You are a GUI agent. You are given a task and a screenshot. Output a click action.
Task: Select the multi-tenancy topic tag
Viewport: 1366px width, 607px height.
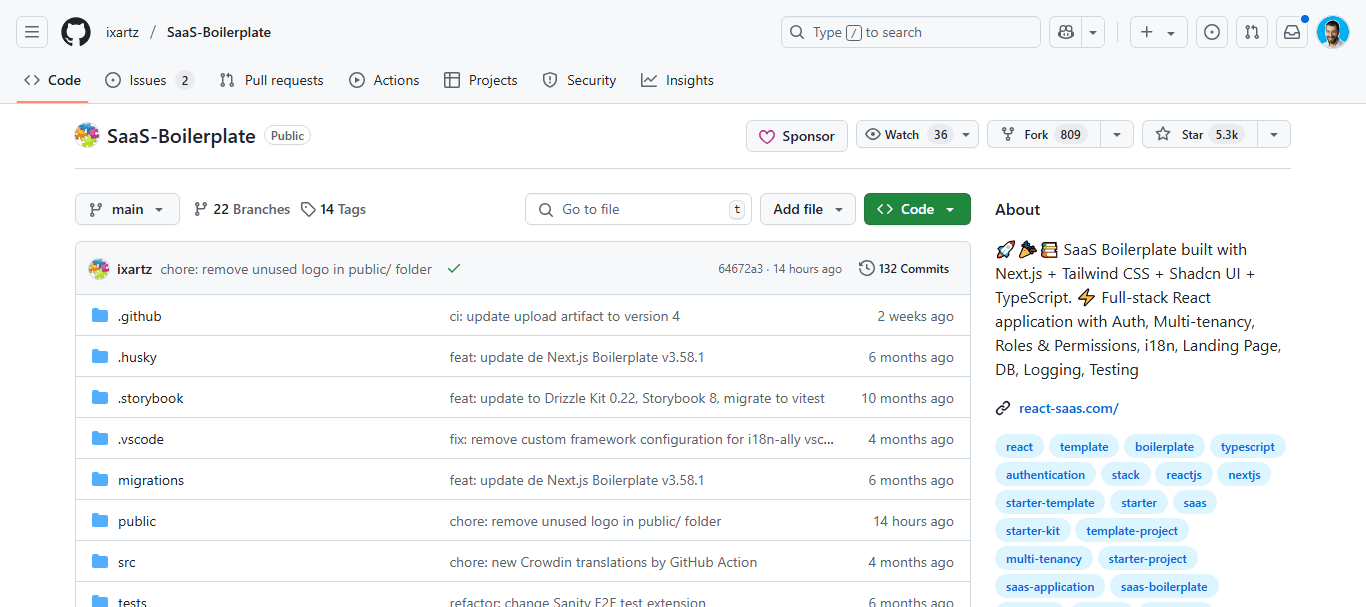[x=1044, y=559]
